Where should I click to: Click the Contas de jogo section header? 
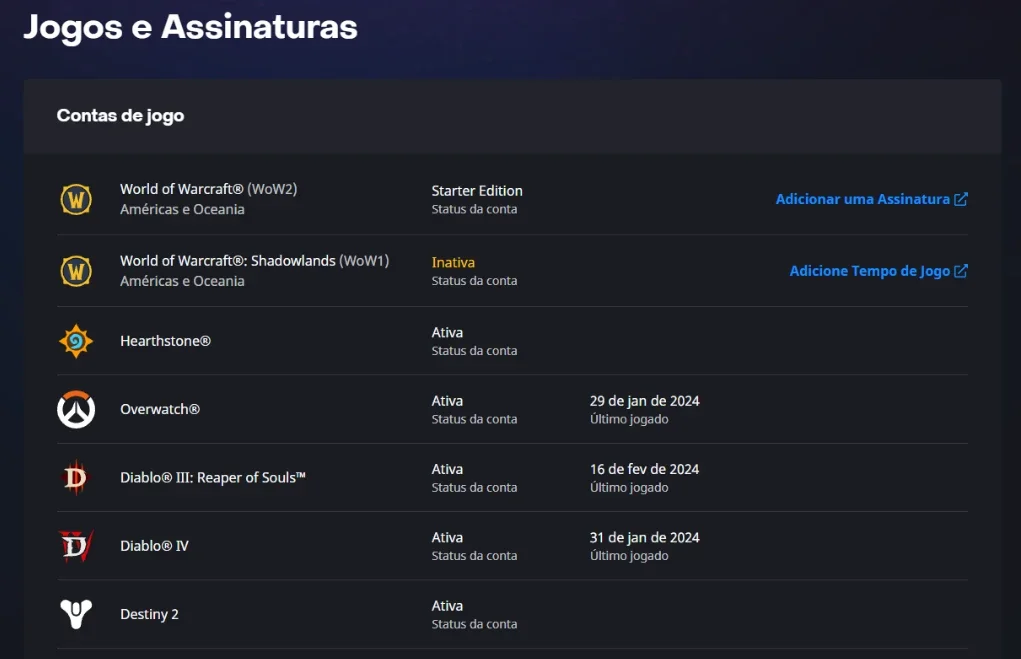click(120, 116)
